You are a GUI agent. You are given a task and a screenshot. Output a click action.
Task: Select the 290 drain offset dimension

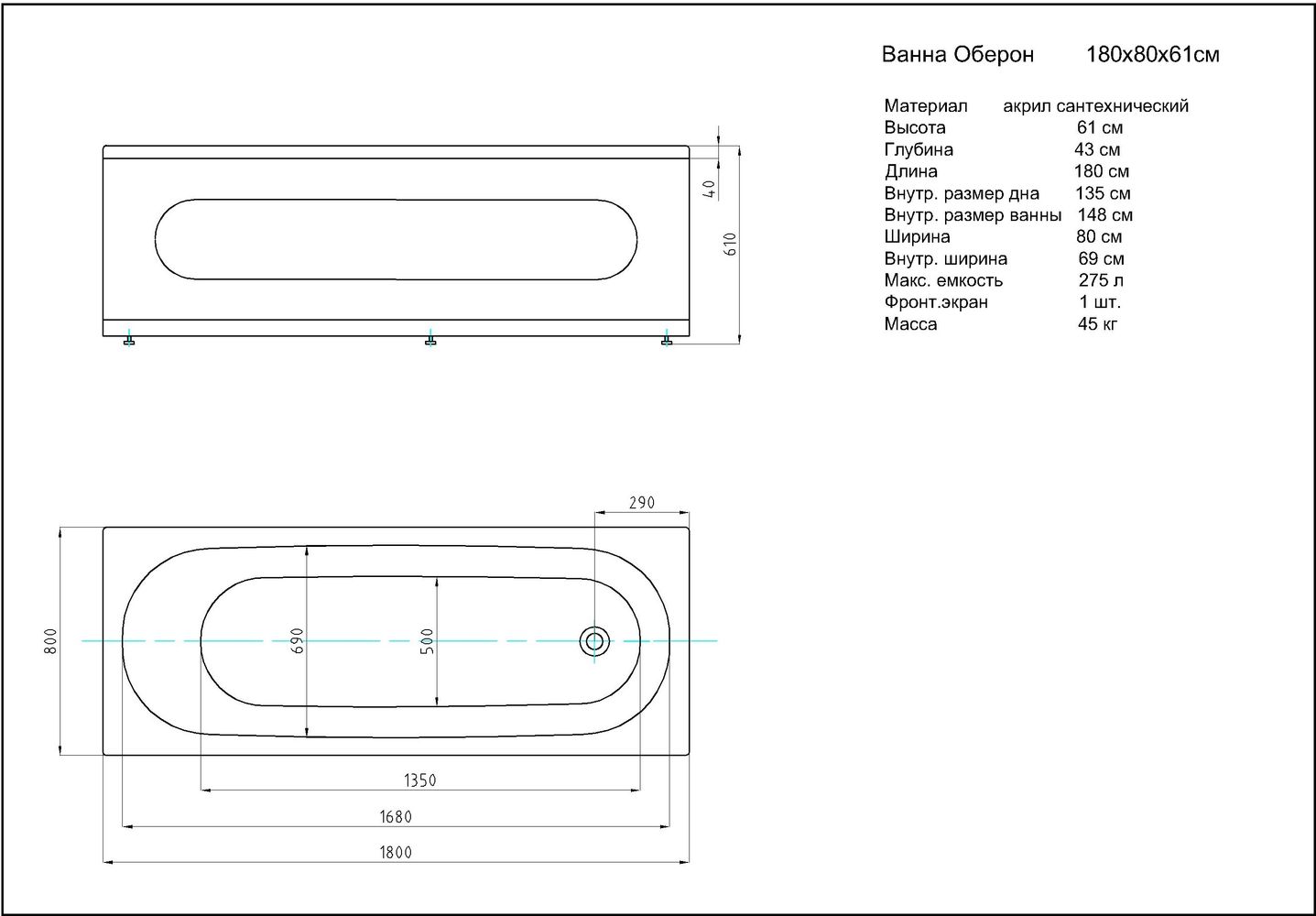pyautogui.click(x=642, y=503)
